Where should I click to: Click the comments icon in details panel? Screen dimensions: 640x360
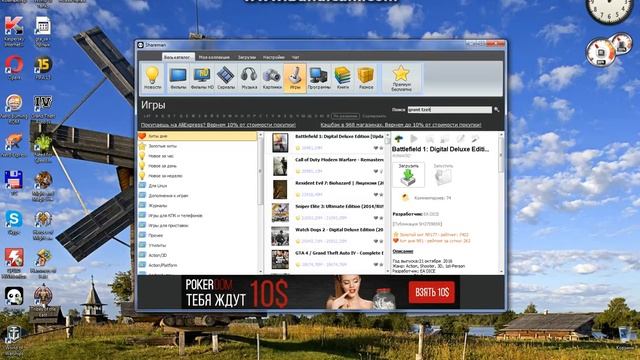[405, 198]
